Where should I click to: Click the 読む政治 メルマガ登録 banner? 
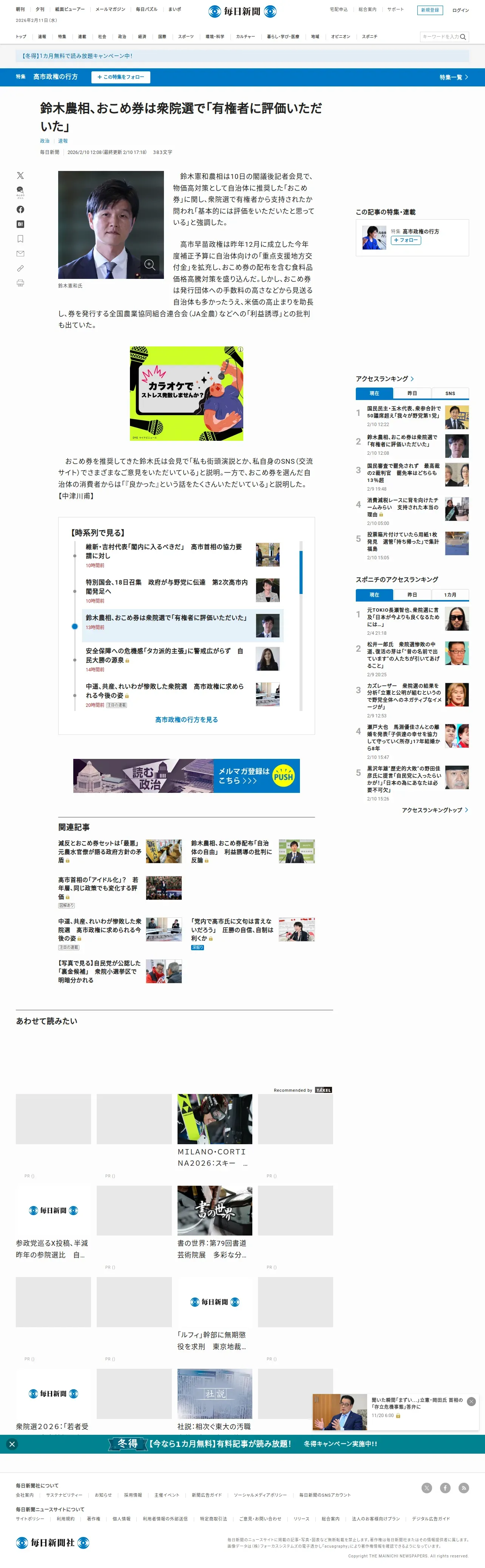(187, 776)
